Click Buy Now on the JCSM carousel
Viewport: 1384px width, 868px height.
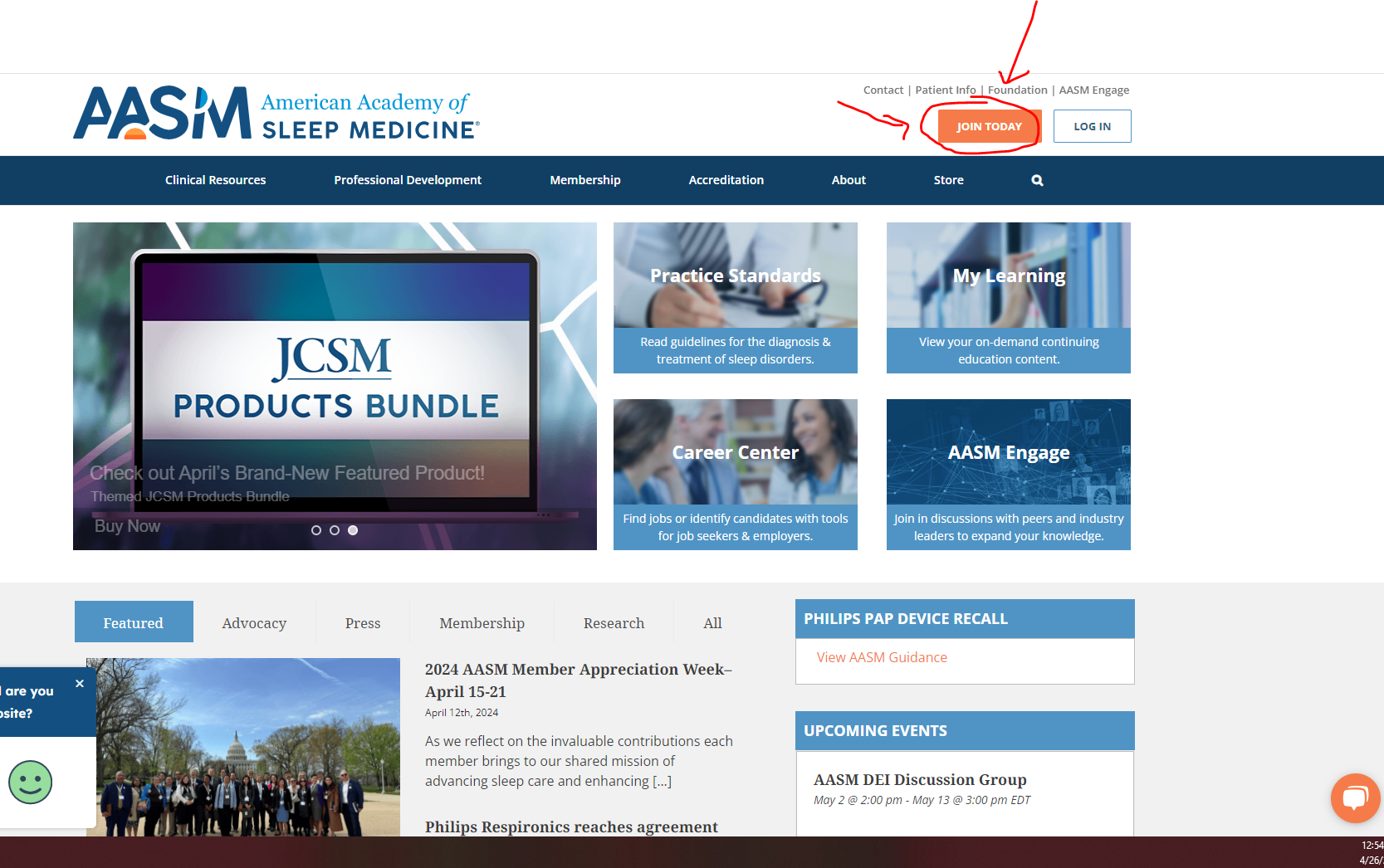point(127,525)
